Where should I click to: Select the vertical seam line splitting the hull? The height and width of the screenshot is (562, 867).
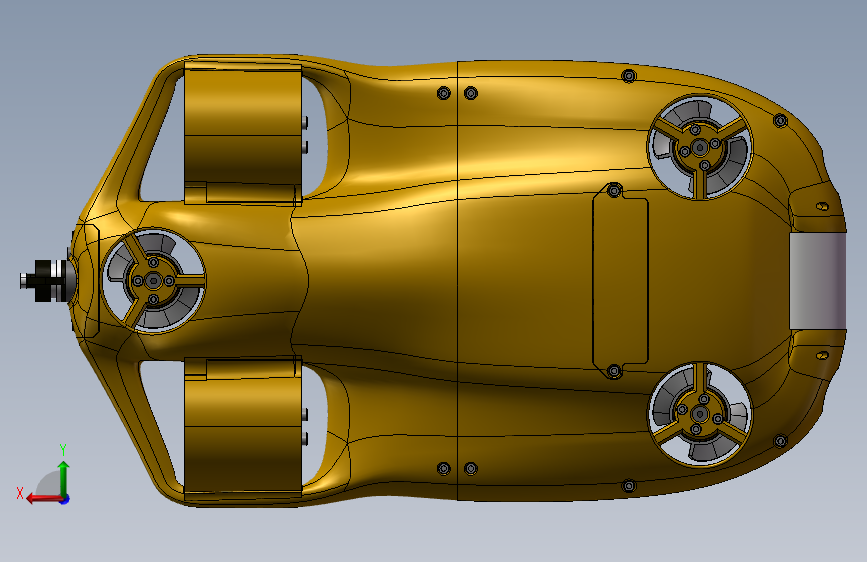tap(457, 280)
